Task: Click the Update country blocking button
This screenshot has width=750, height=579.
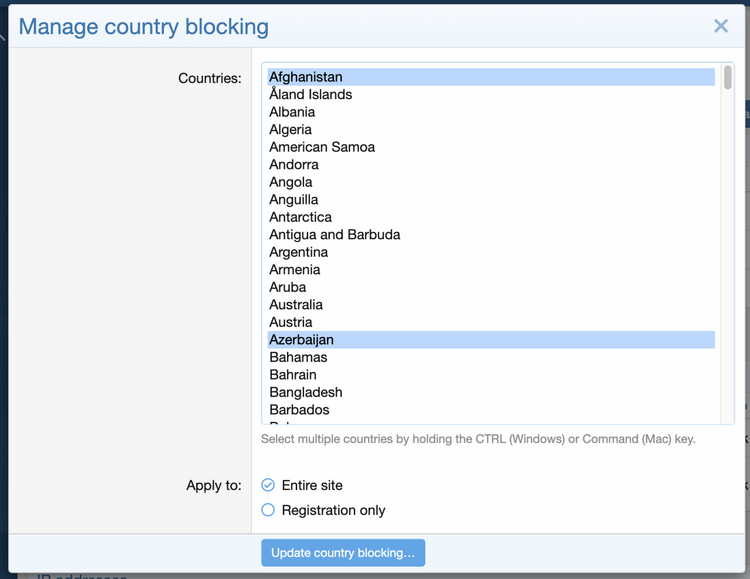Action: [343, 553]
